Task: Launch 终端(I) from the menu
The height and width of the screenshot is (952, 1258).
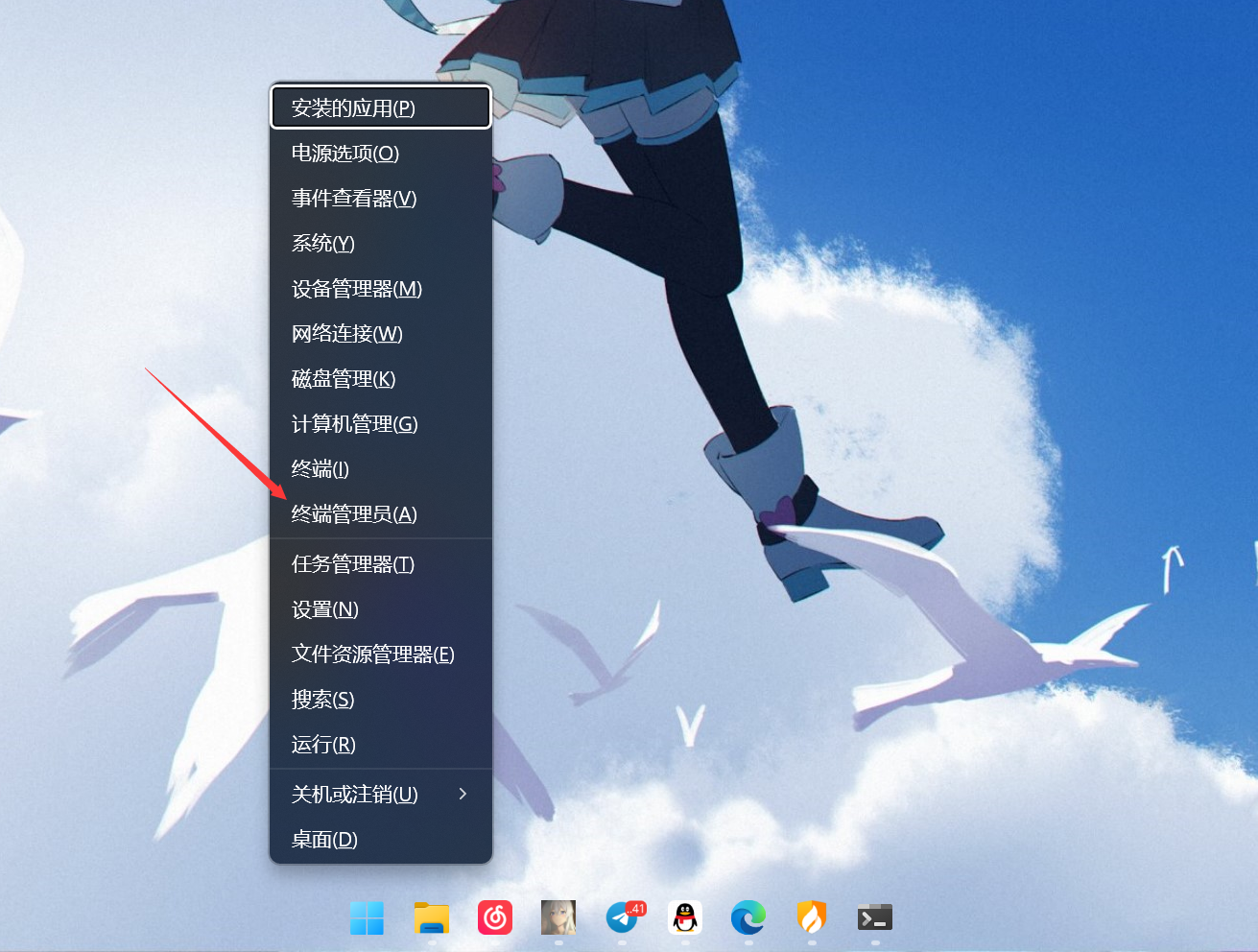Action: pos(381,469)
